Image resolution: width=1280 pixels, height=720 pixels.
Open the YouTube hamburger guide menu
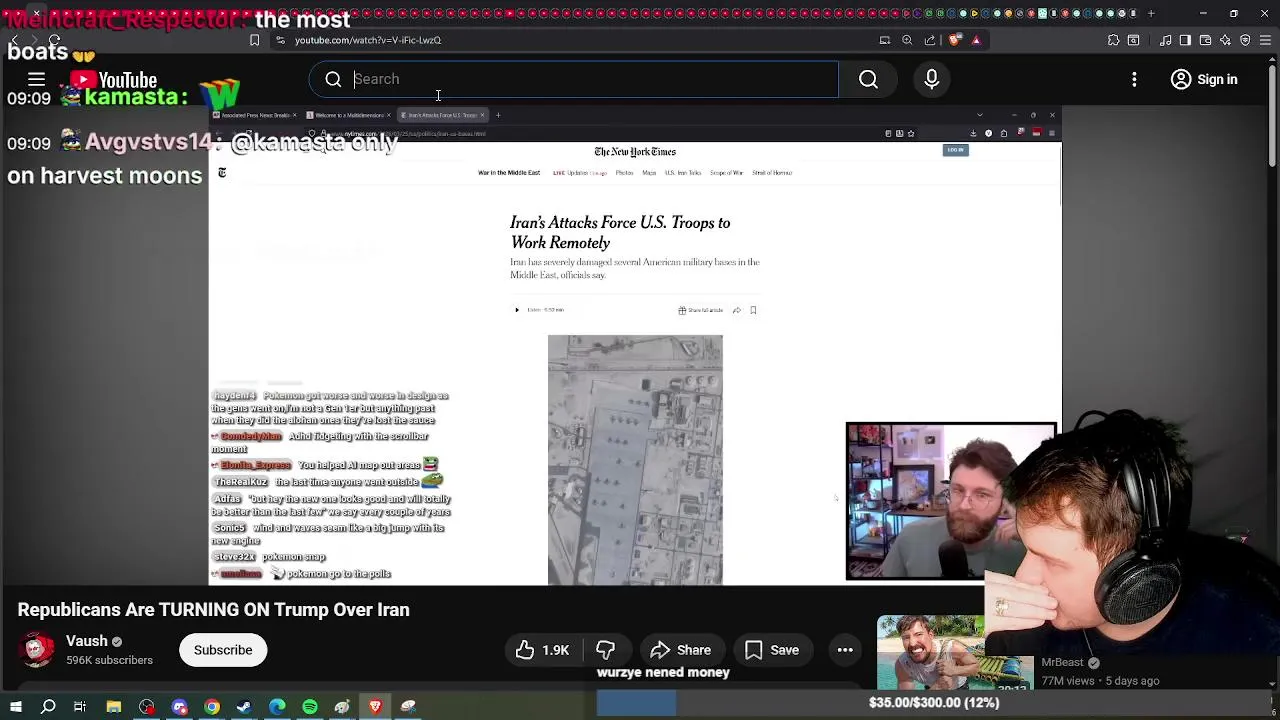(36, 79)
